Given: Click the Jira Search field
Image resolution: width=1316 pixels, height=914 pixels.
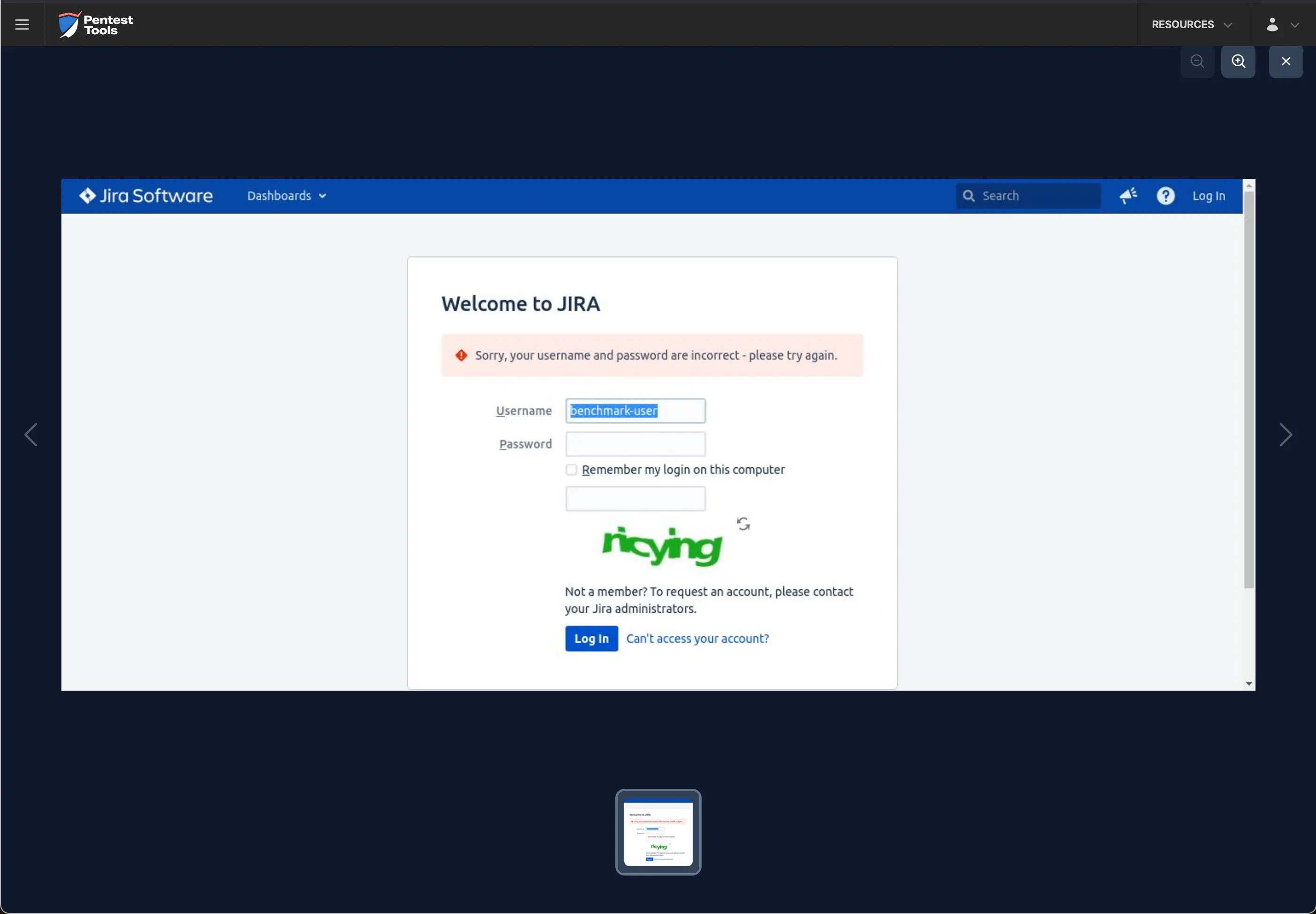Looking at the screenshot, I should coord(1028,196).
